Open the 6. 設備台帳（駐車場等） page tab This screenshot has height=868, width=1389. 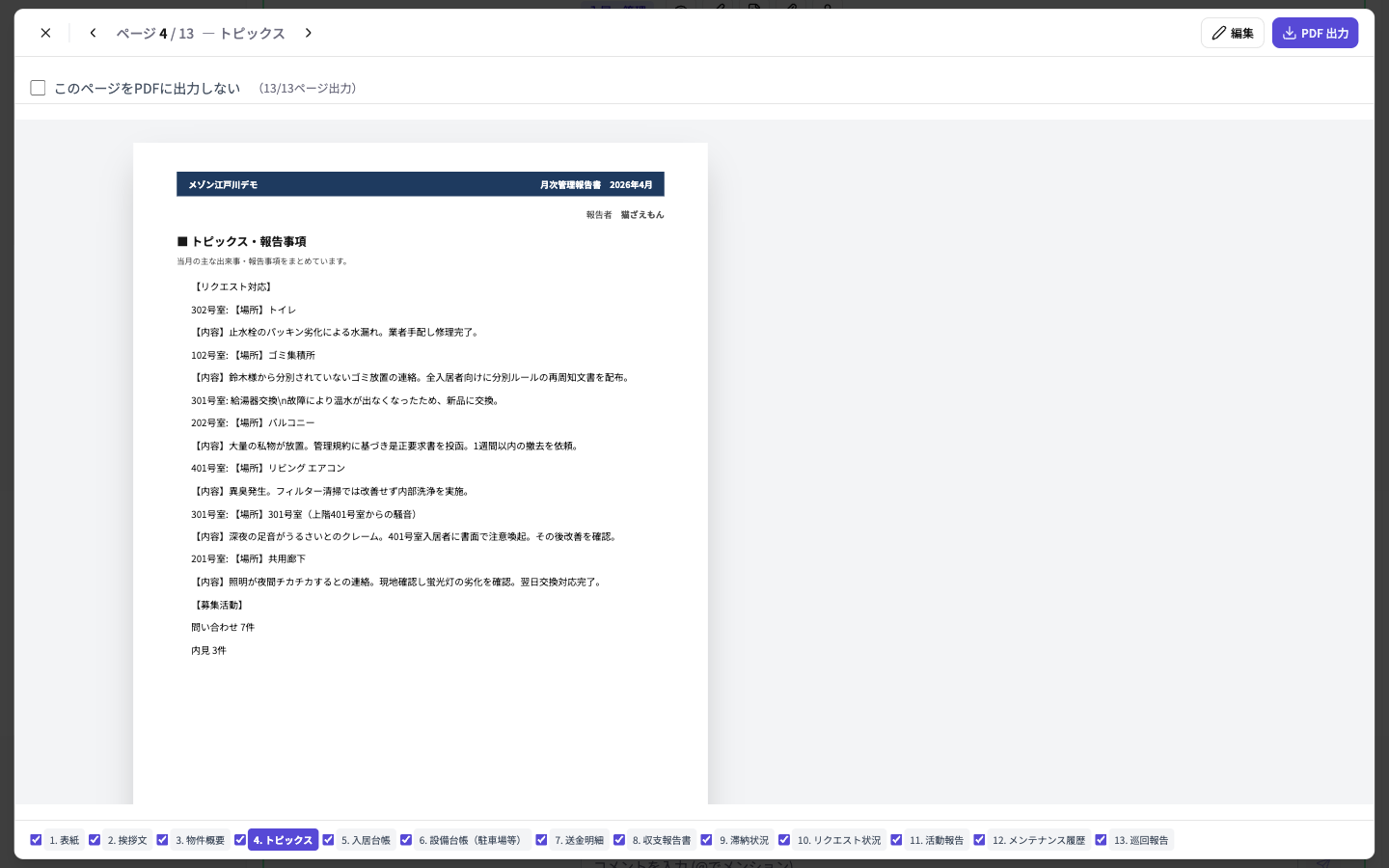pyautogui.click(x=473, y=840)
